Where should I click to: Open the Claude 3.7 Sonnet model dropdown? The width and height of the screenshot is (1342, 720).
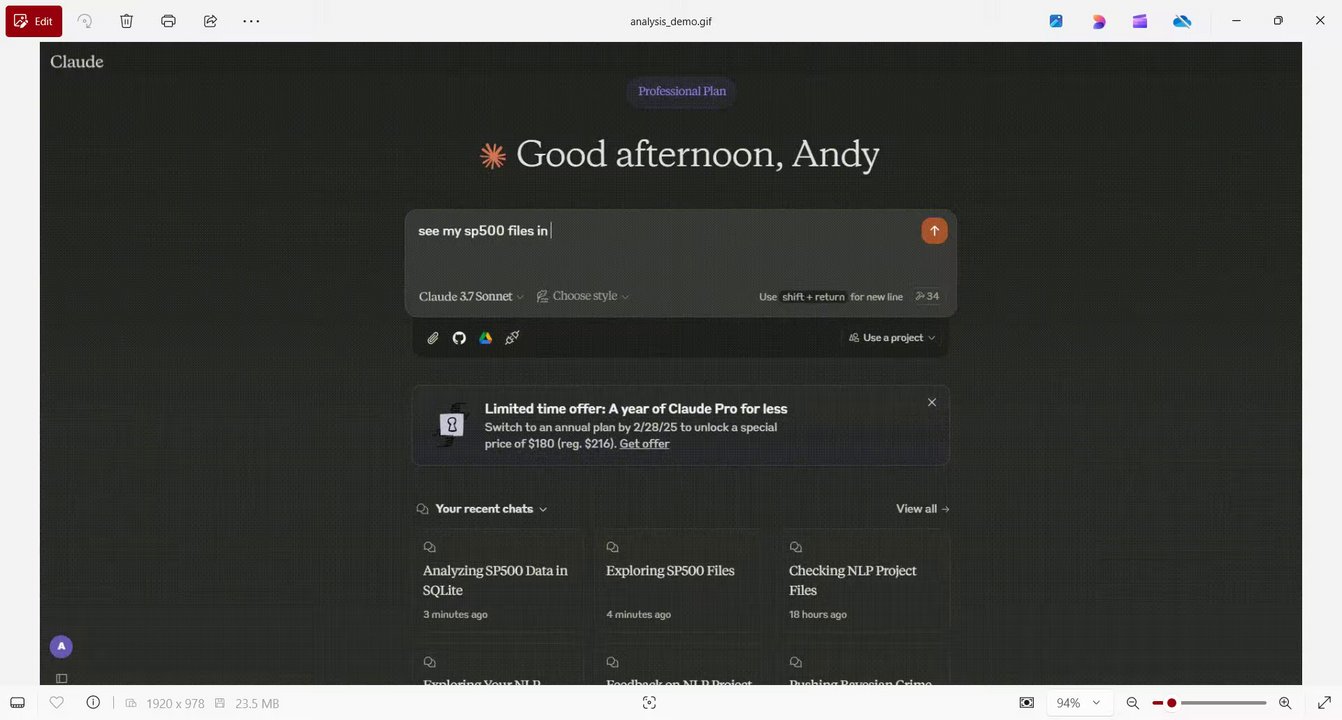pos(471,297)
